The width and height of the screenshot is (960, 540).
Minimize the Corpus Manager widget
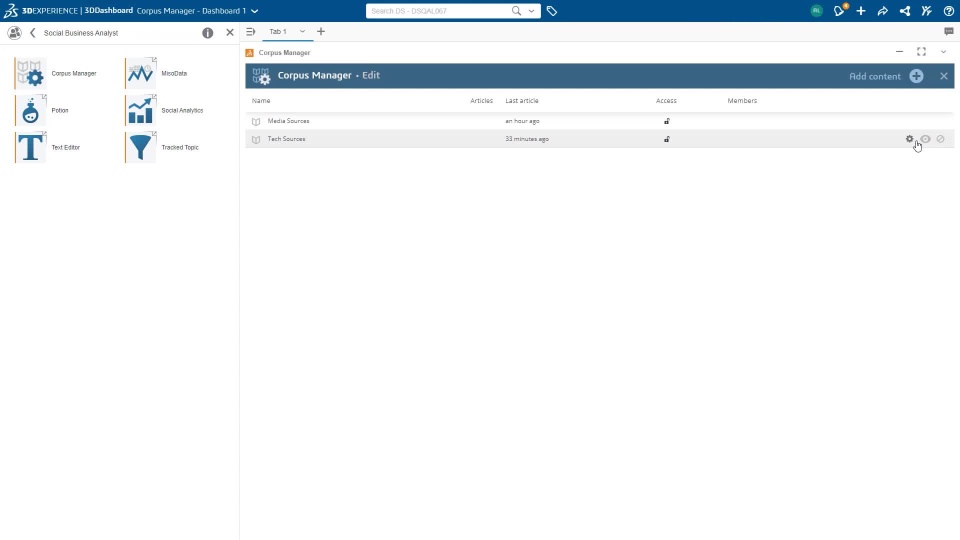[899, 52]
